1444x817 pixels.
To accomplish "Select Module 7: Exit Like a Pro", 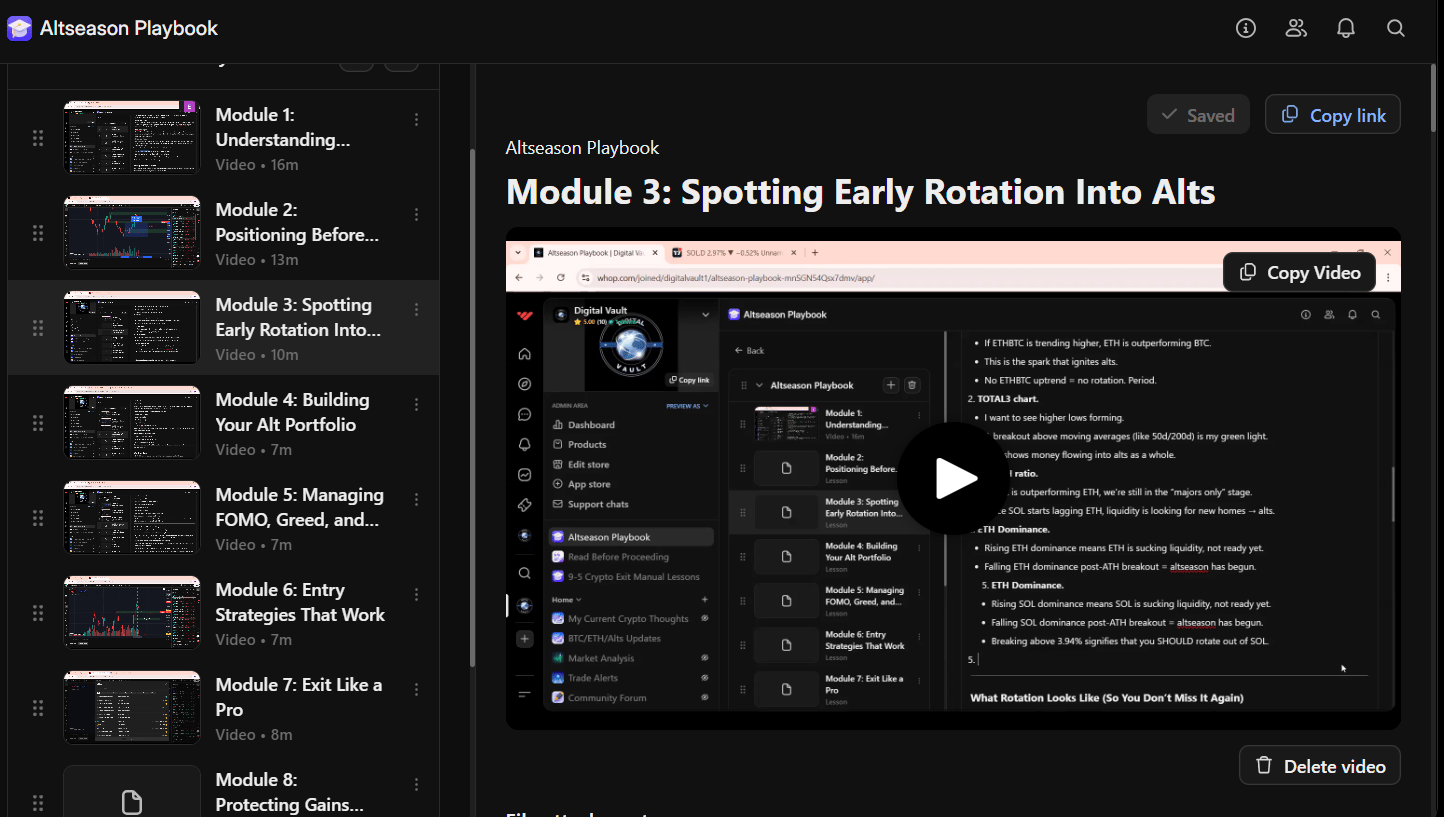I will click(223, 708).
